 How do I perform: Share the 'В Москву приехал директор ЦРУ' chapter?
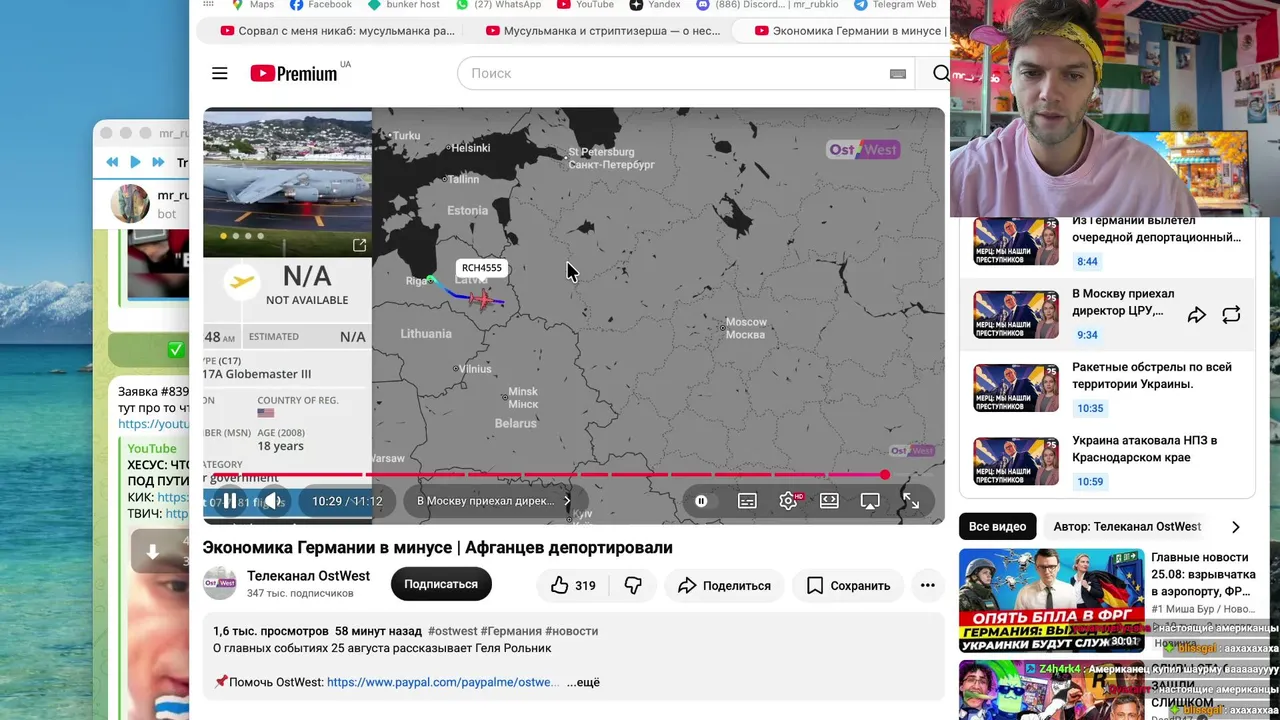[1197, 315]
